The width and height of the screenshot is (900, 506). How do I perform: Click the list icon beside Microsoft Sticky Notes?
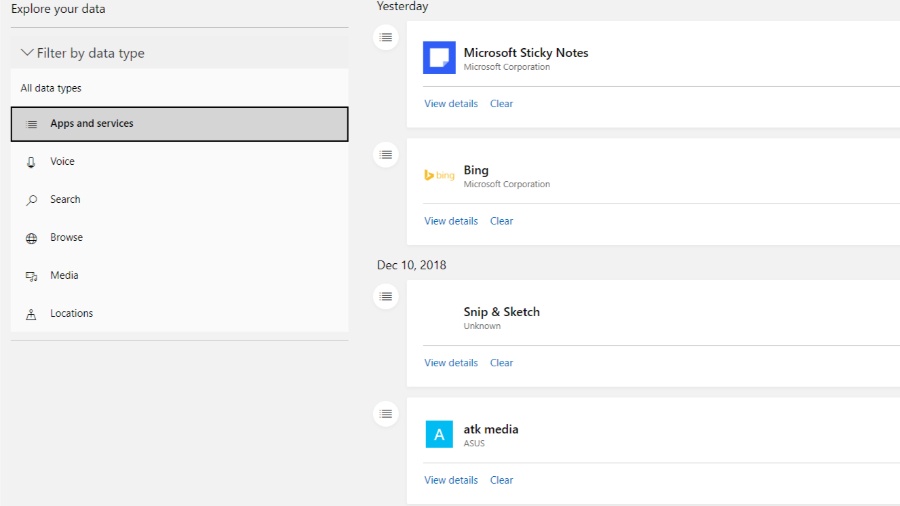[386, 37]
